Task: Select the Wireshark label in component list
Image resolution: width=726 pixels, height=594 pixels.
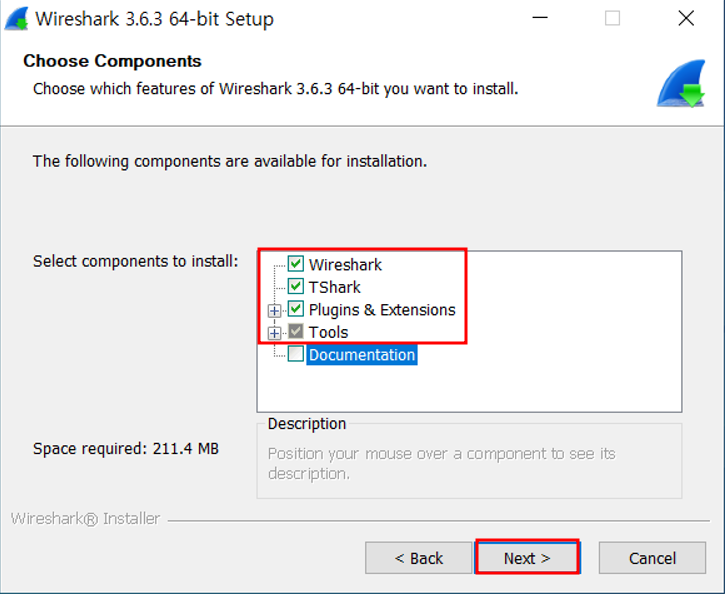Action: (x=345, y=265)
